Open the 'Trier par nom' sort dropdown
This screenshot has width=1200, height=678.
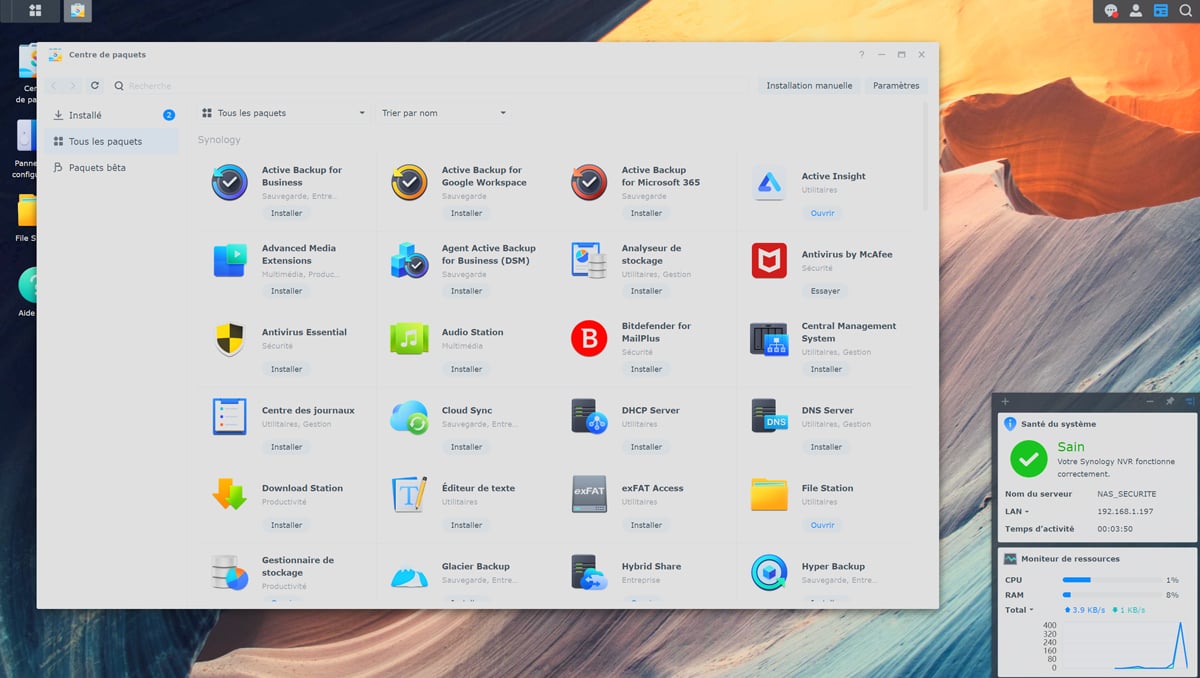443,113
